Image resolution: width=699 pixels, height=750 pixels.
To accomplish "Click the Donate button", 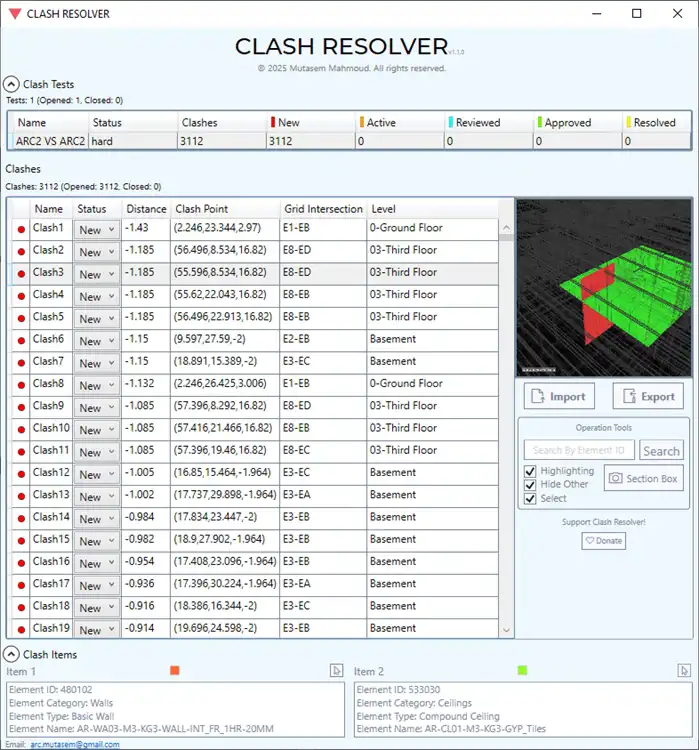I will coord(603,540).
